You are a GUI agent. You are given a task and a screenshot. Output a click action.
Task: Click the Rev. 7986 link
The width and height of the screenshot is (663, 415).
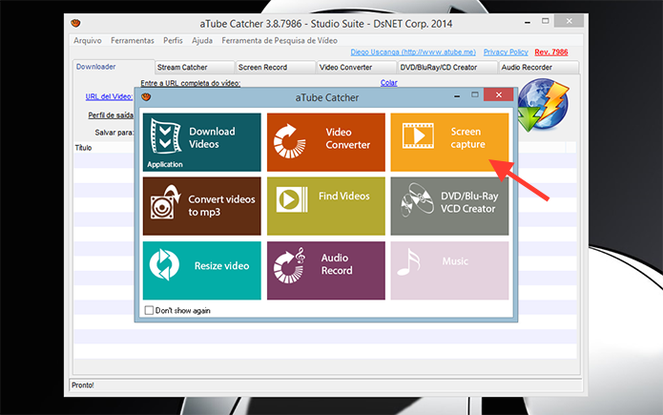[551, 52]
